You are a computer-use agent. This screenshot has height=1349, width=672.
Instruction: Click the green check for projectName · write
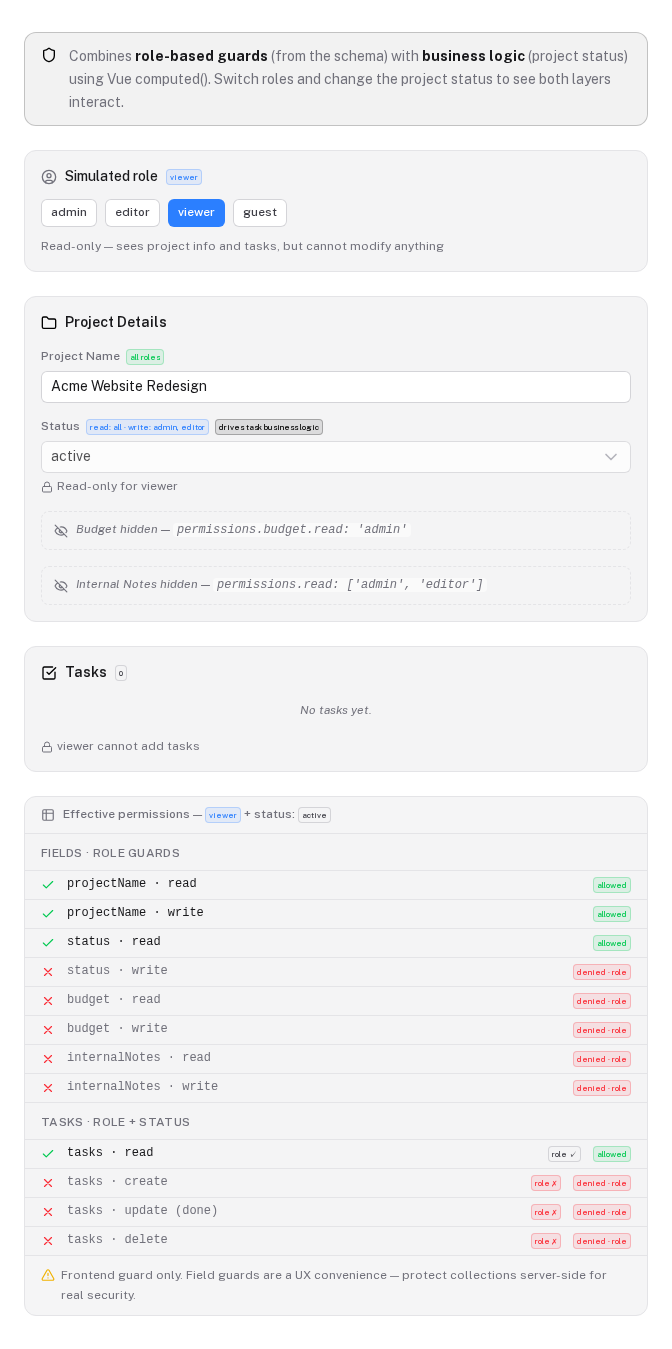(48, 914)
